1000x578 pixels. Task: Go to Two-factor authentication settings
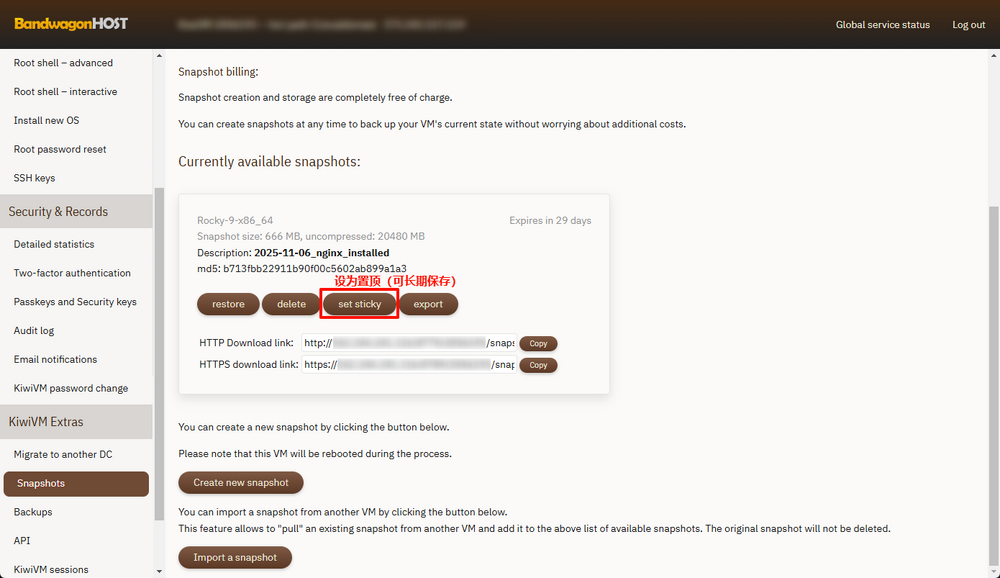tap(72, 273)
